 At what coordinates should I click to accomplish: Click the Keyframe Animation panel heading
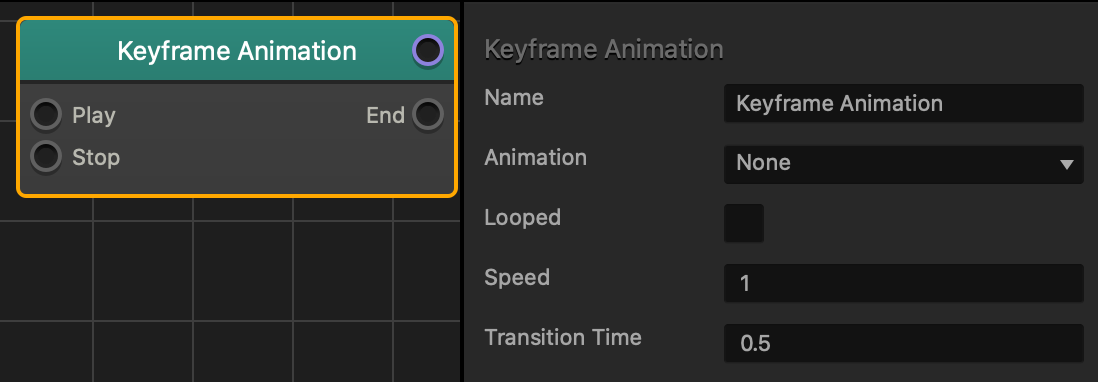[604, 50]
